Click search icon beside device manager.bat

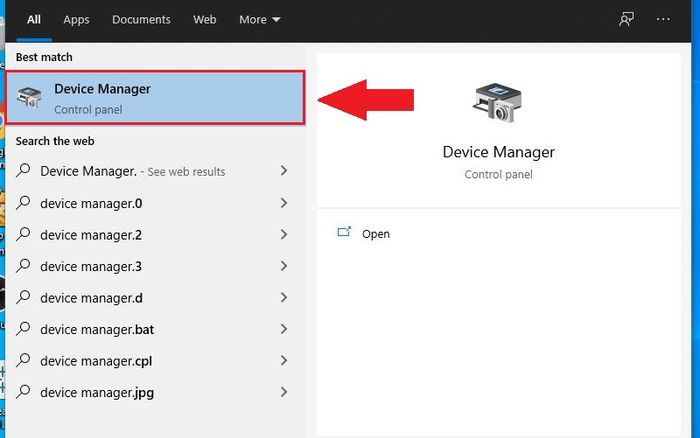click(23, 329)
